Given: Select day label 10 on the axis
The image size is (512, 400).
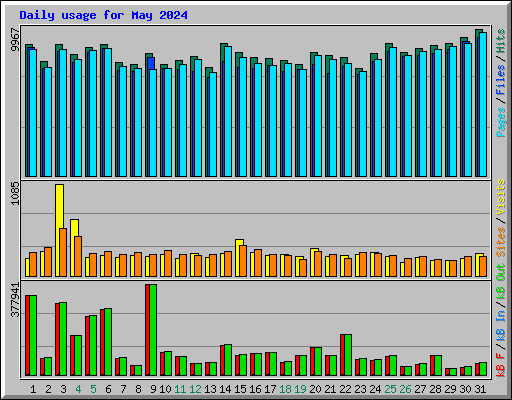Looking at the screenshot, I should pyautogui.click(x=165, y=389).
